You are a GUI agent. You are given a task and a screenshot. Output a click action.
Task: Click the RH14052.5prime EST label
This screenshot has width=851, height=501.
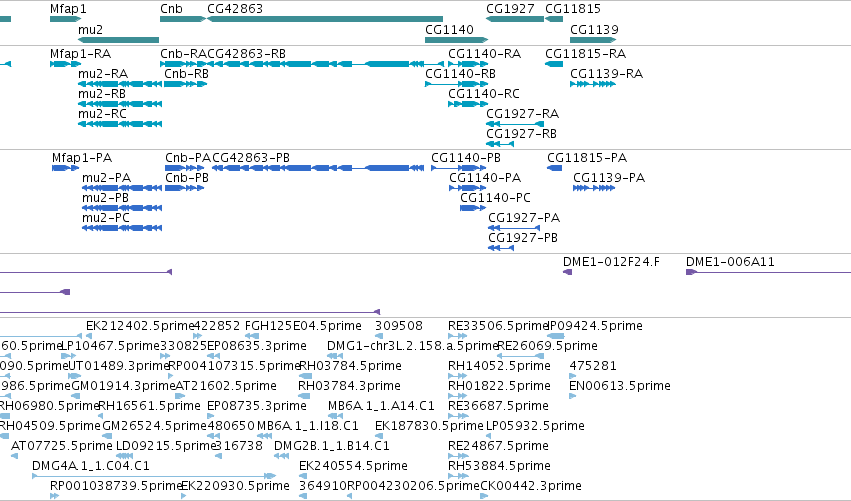point(499,366)
